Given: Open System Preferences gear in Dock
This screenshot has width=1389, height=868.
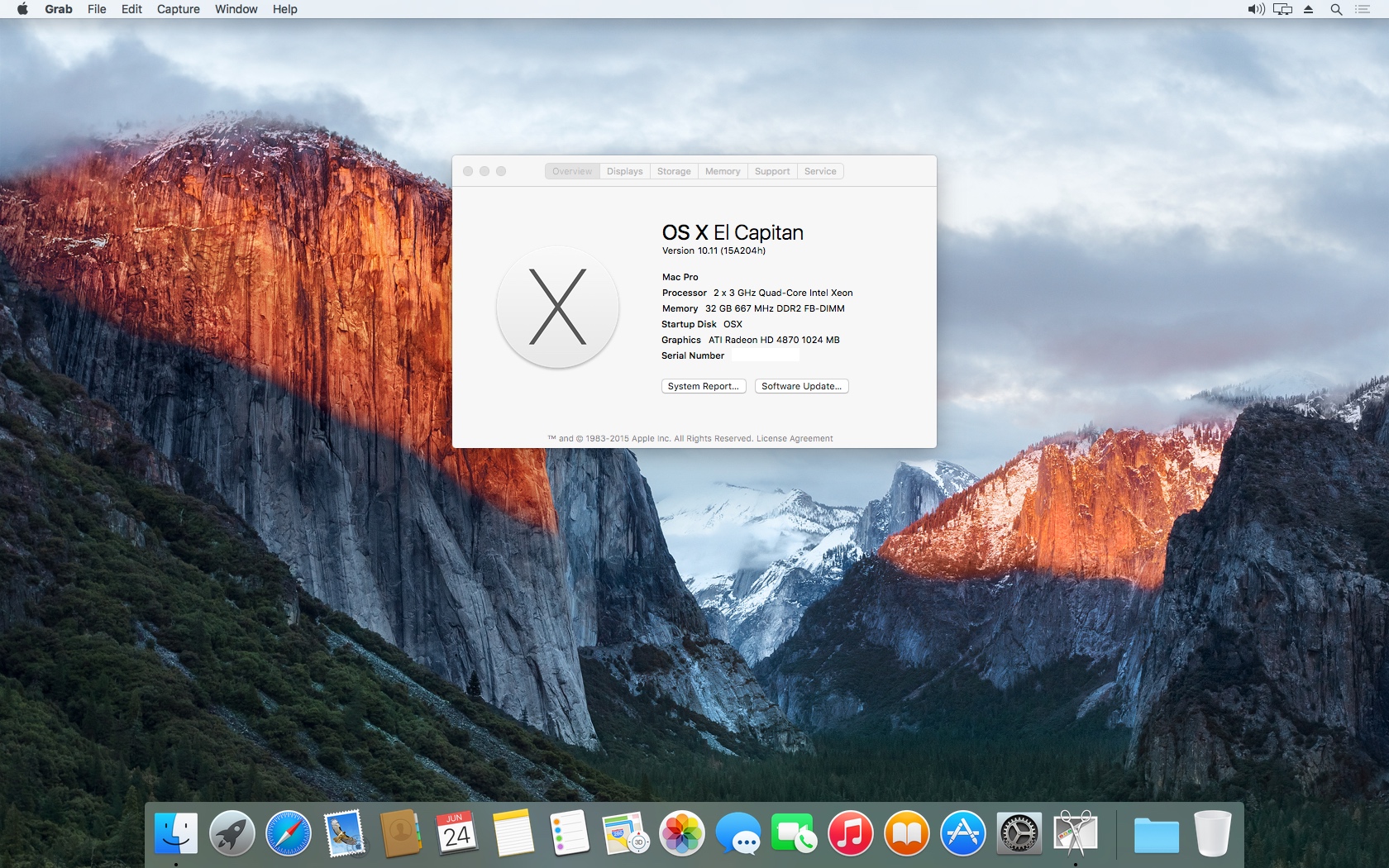Looking at the screenshot, I should click(x=1019, y=832).
